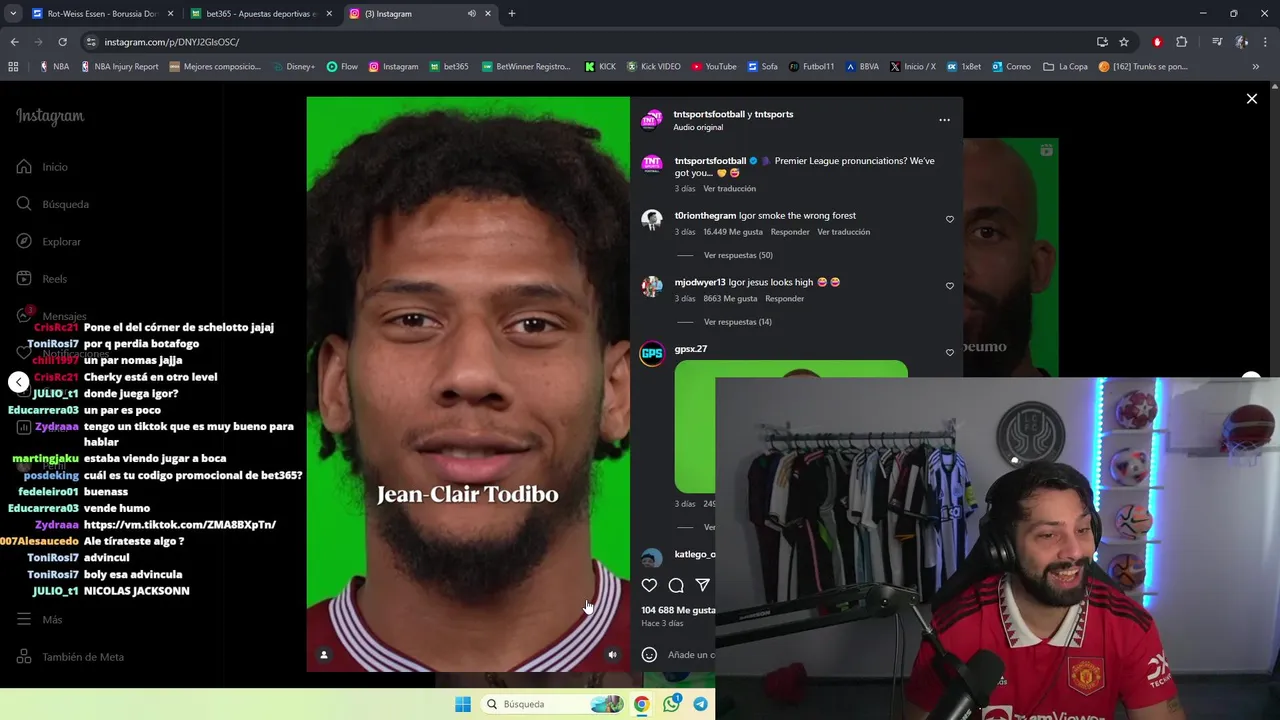
Task: Toggle video sound with speaker icon
Action: tap(613, 655)
